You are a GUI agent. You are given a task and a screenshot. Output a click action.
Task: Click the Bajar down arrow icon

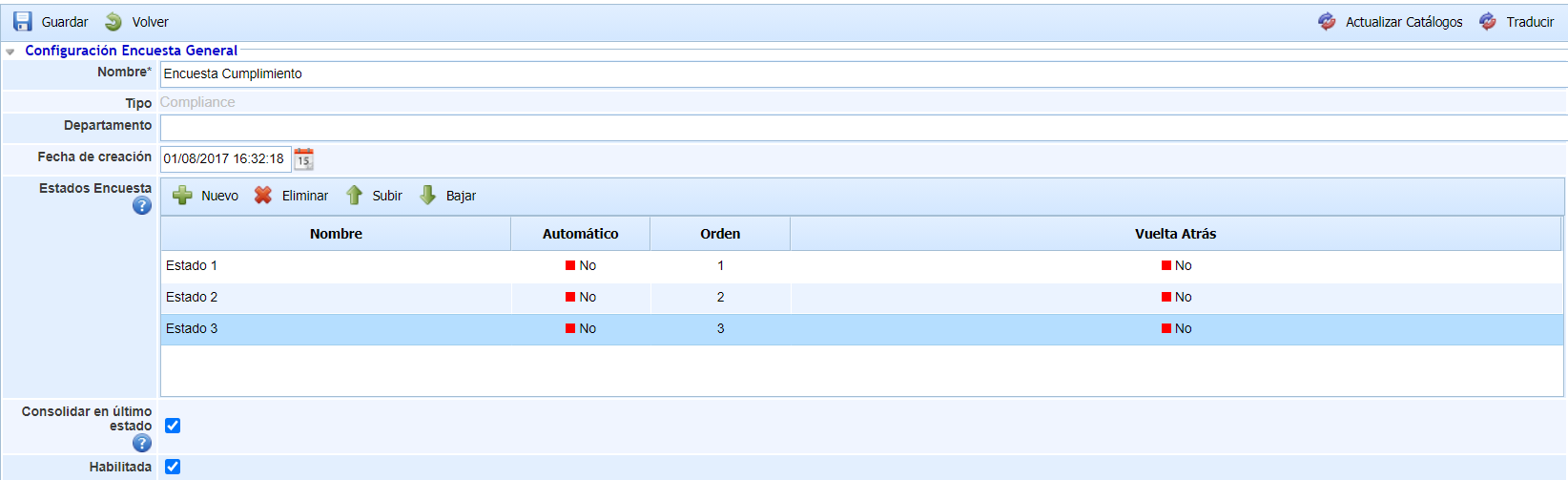point(428,196)
